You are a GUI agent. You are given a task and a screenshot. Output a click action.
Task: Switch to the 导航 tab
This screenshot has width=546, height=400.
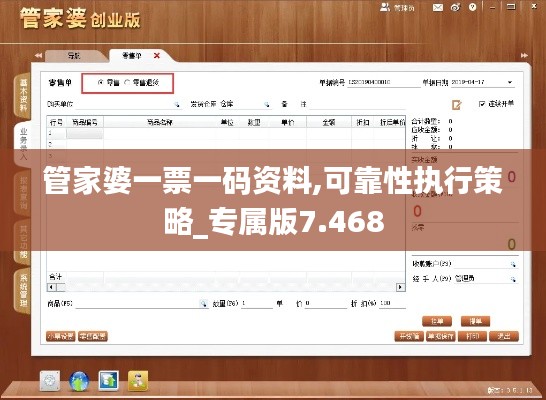point(74,56)
